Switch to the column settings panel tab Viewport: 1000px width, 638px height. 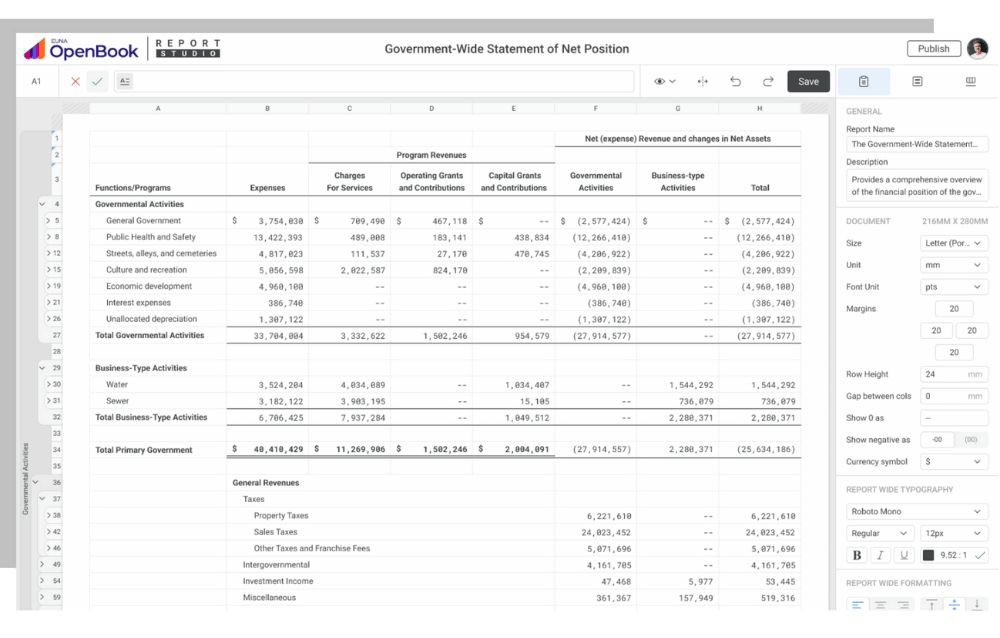971,82
